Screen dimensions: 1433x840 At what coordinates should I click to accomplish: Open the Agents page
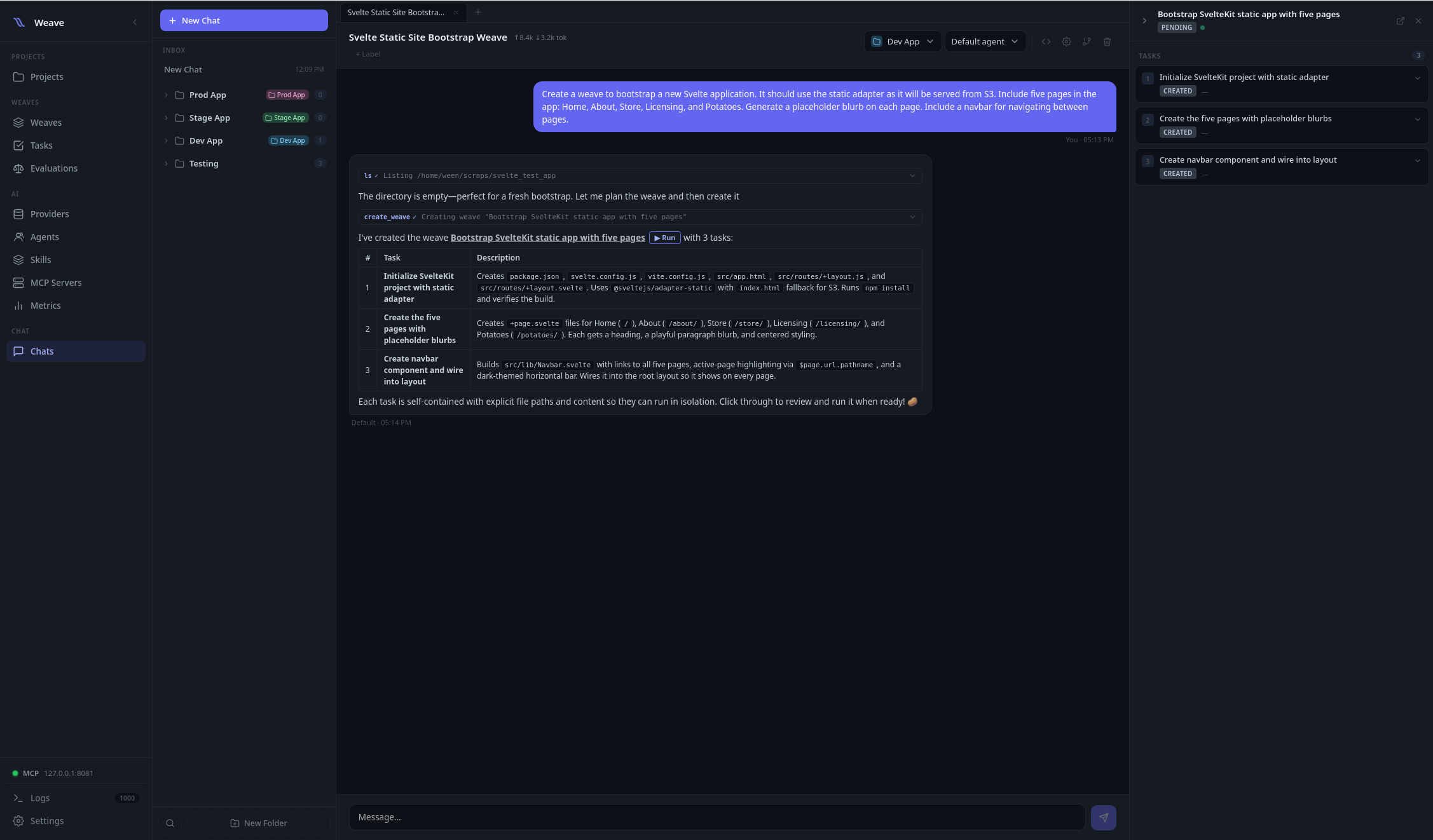tap(76, 237)
